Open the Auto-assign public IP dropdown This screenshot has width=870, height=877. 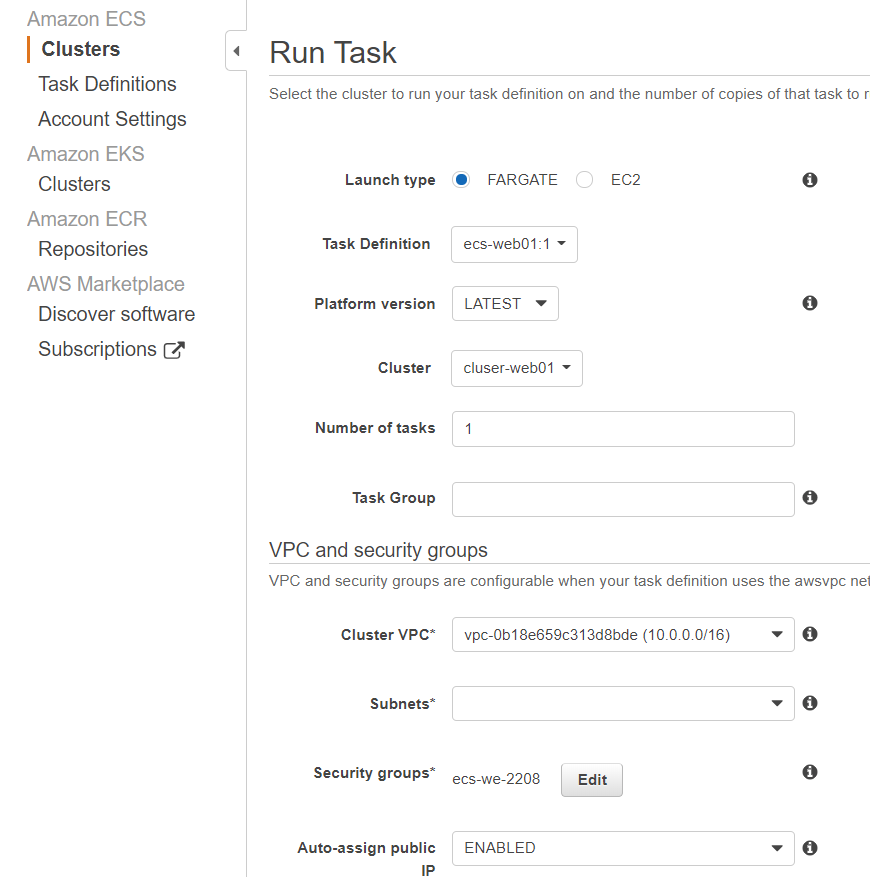(623, 848)
